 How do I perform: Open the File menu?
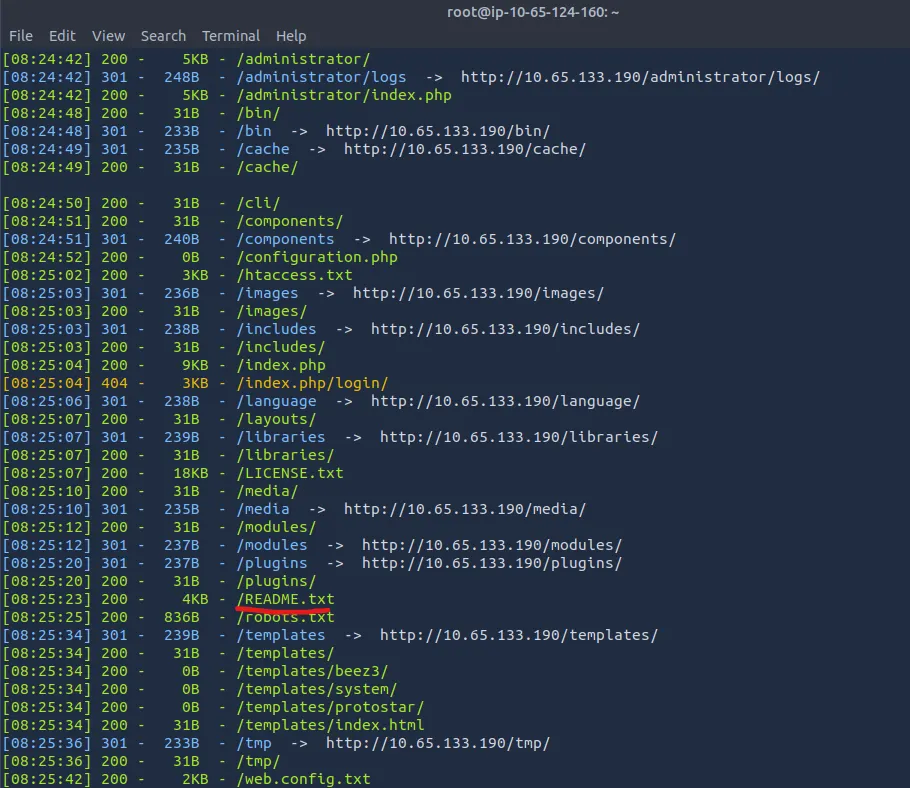click(x=21, y=36)
